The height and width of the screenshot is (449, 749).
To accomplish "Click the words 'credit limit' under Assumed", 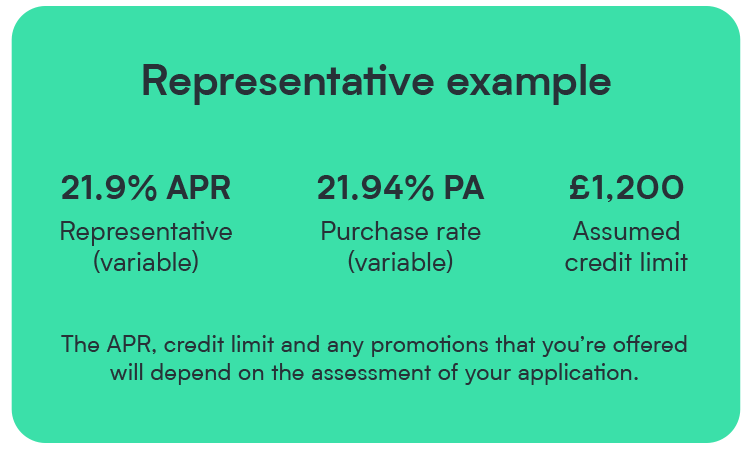I will (x=626, y=262).
